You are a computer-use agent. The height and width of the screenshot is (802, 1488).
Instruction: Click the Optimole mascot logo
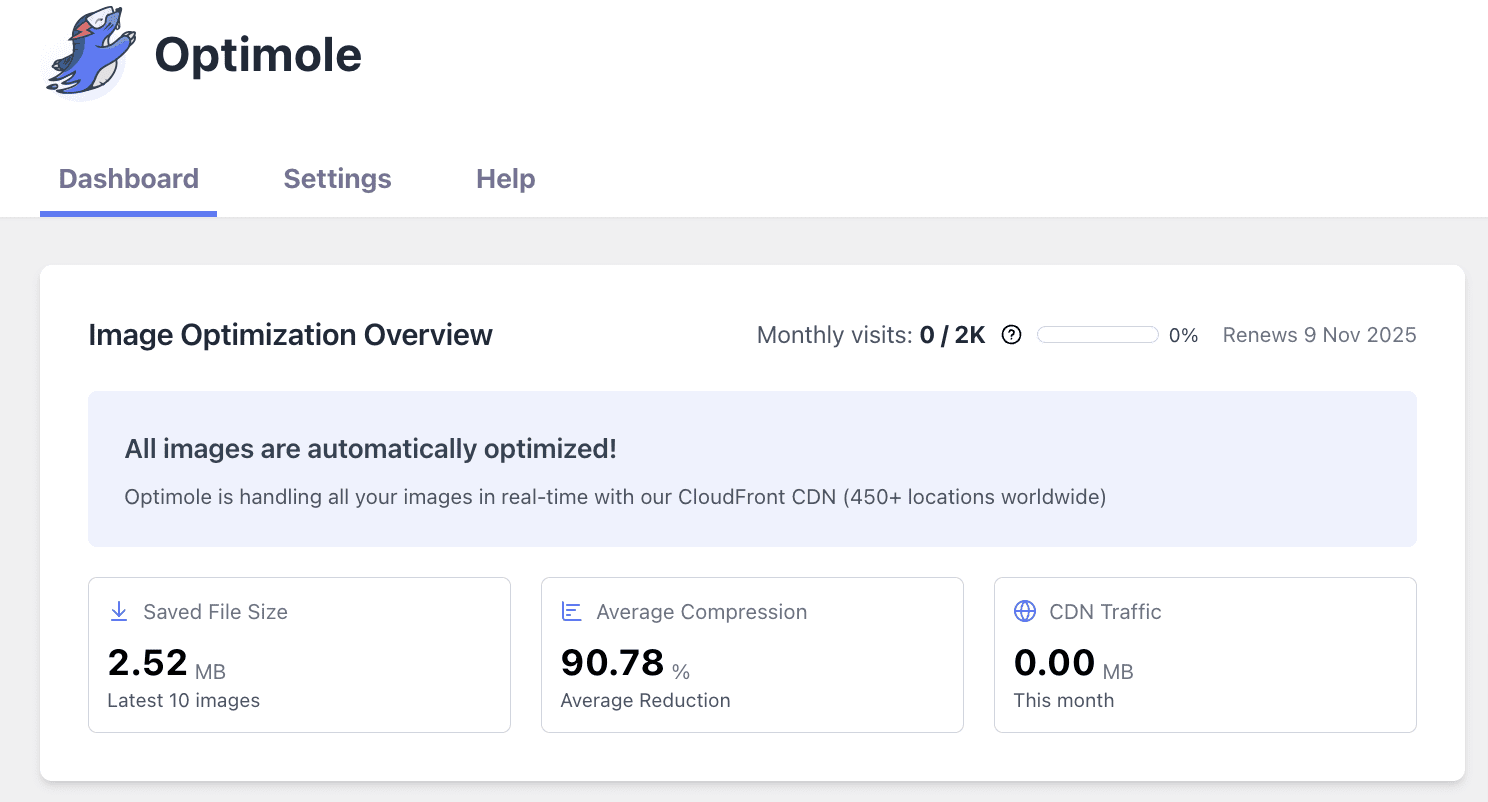click(88, 54)
